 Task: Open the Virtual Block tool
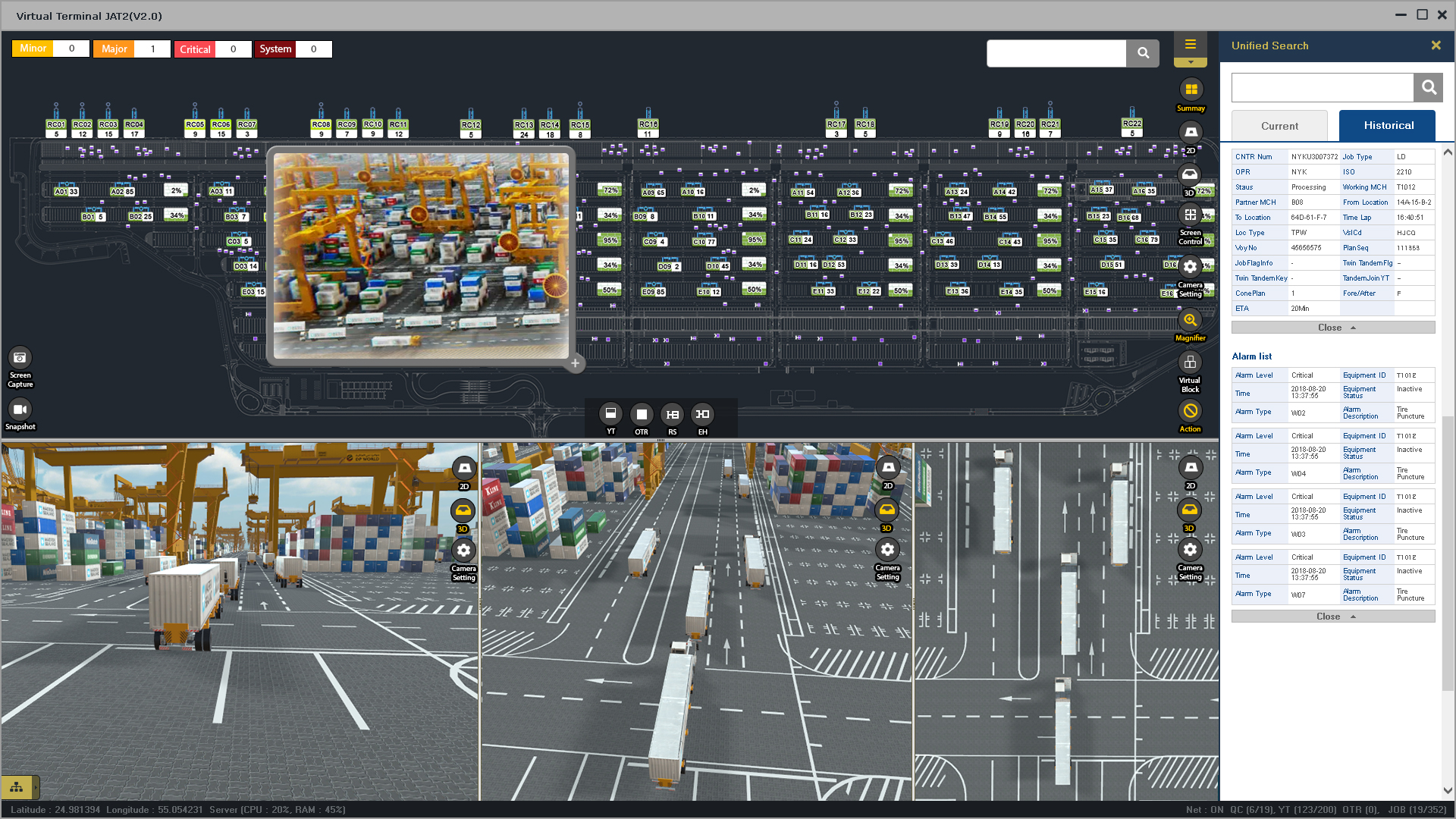(1190, 362)
